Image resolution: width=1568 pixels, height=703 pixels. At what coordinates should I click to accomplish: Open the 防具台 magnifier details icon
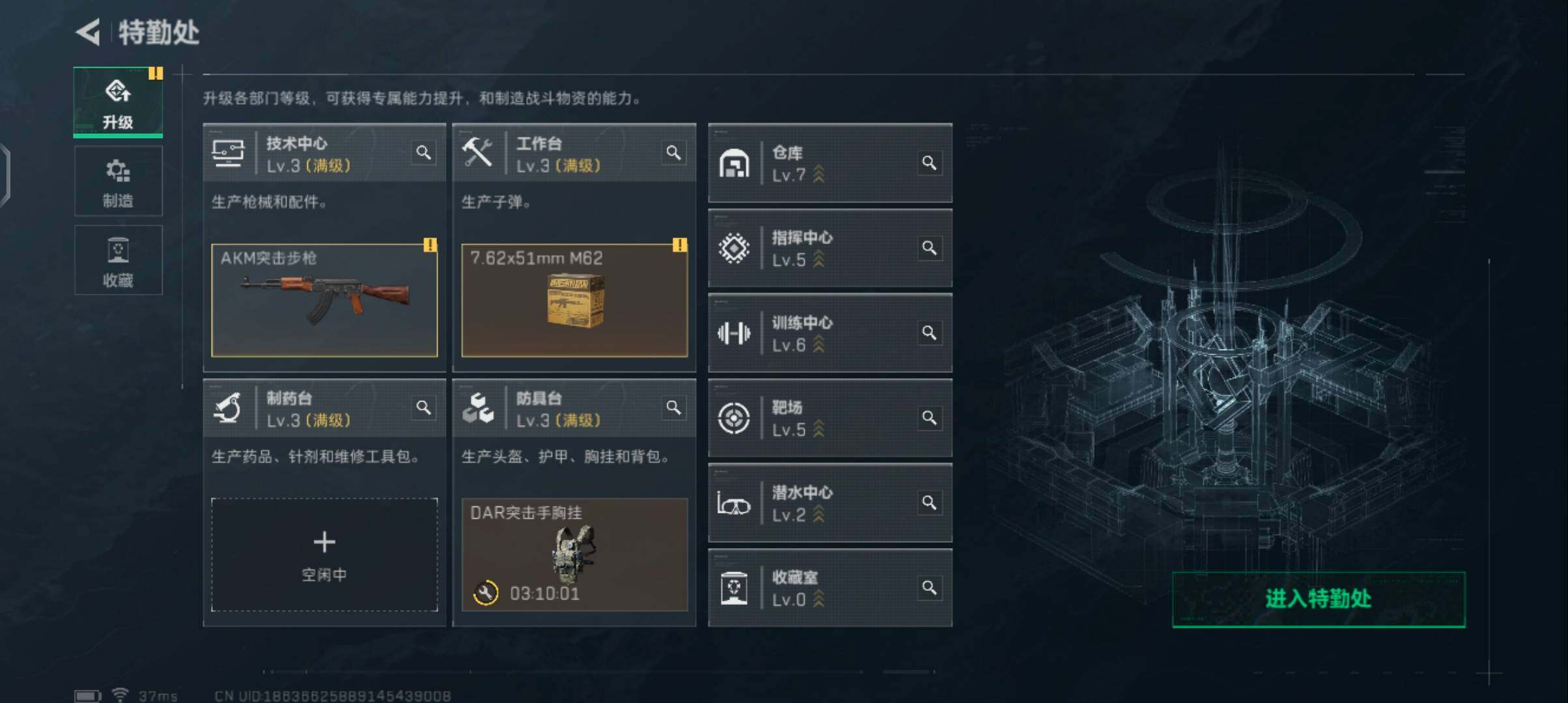click(x=673, y=407)
